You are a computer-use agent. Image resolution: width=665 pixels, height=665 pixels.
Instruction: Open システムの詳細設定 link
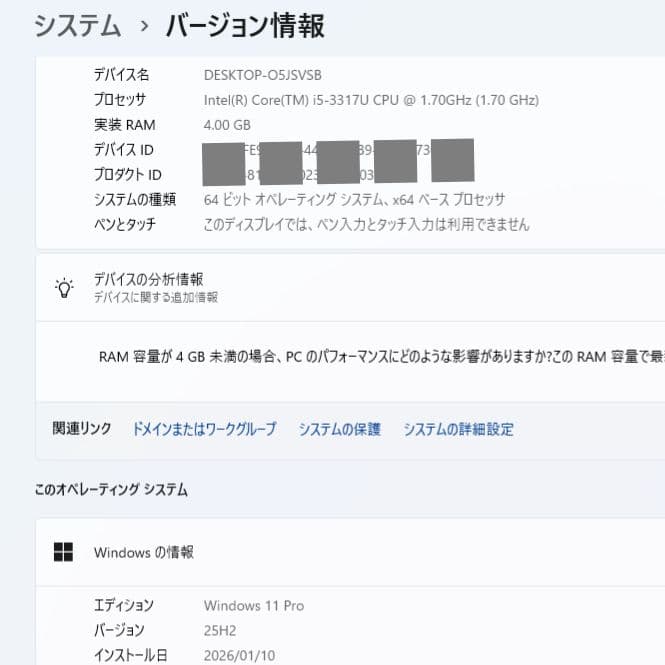point(458,429)
